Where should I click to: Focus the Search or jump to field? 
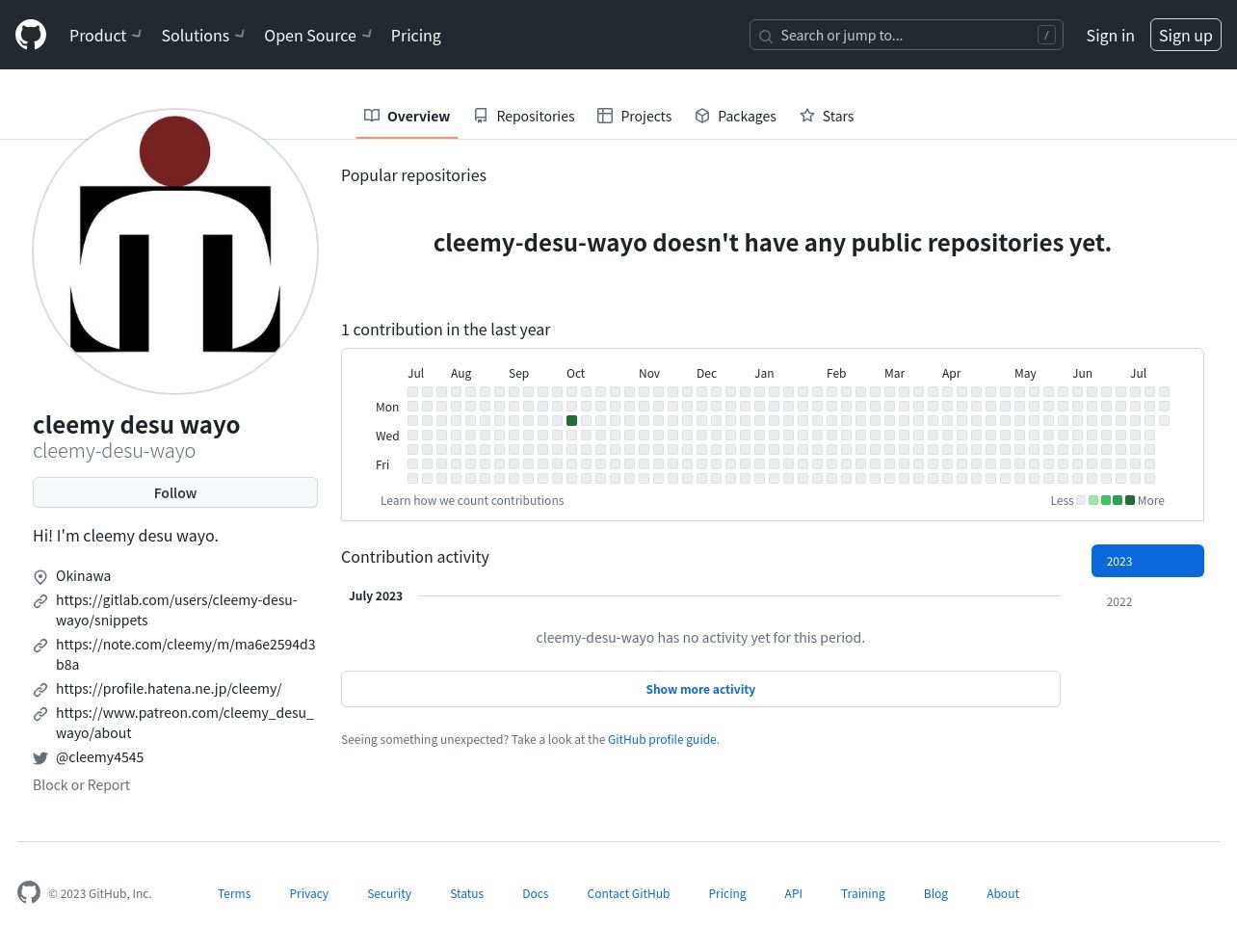[907, 35]
